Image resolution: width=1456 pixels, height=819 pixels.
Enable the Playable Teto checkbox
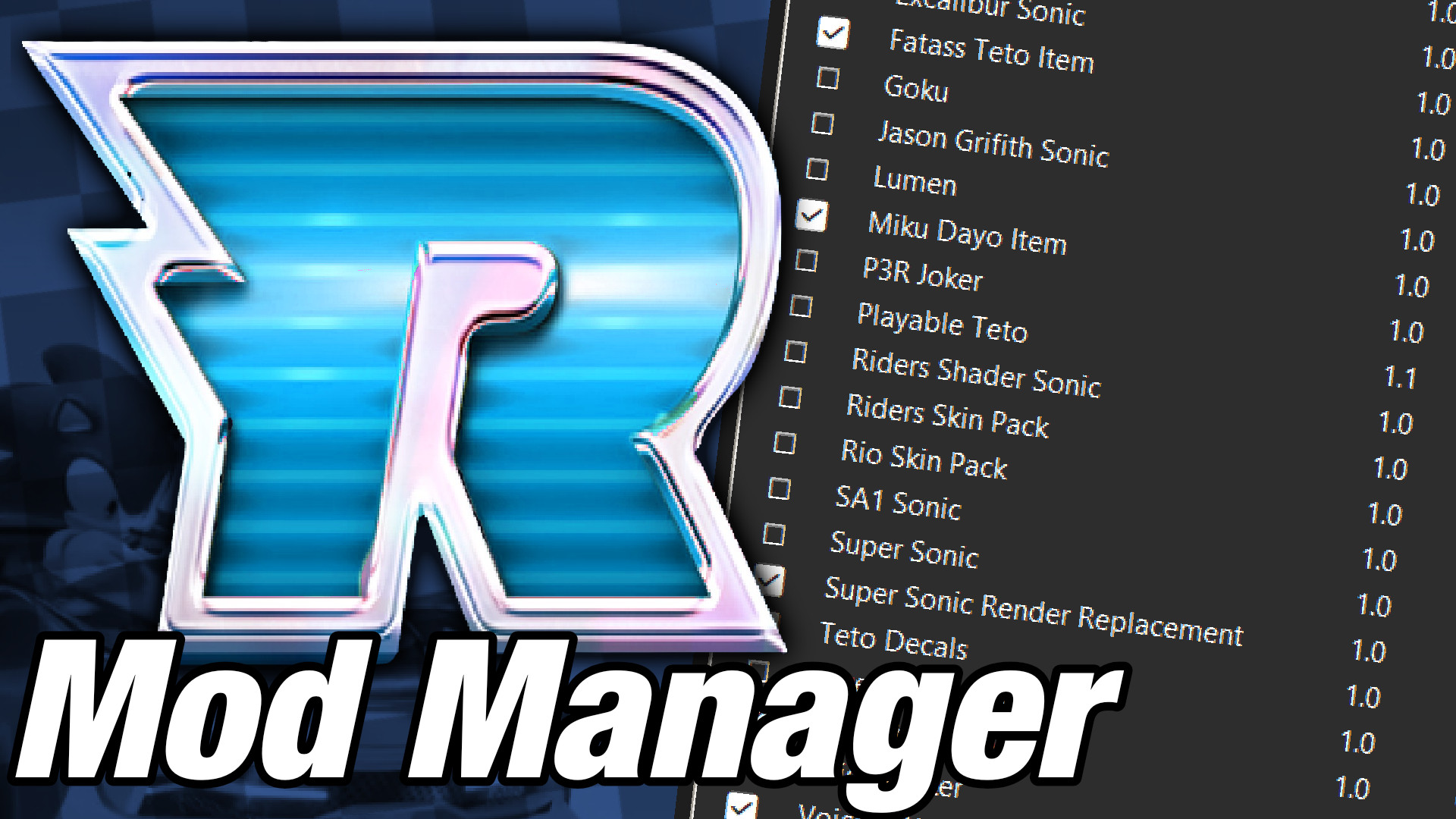click(801, 307)
